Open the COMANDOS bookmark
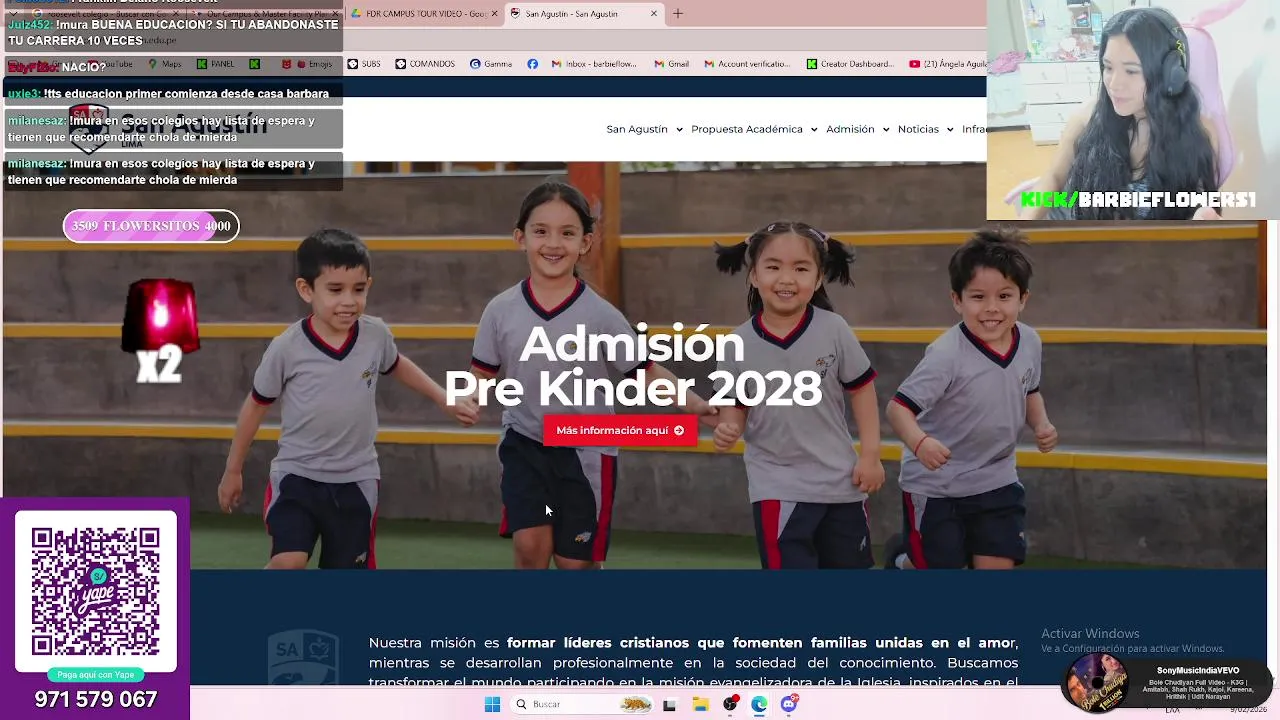The width and height of the screenshot is (1280, 720). [x=425, y=64]
